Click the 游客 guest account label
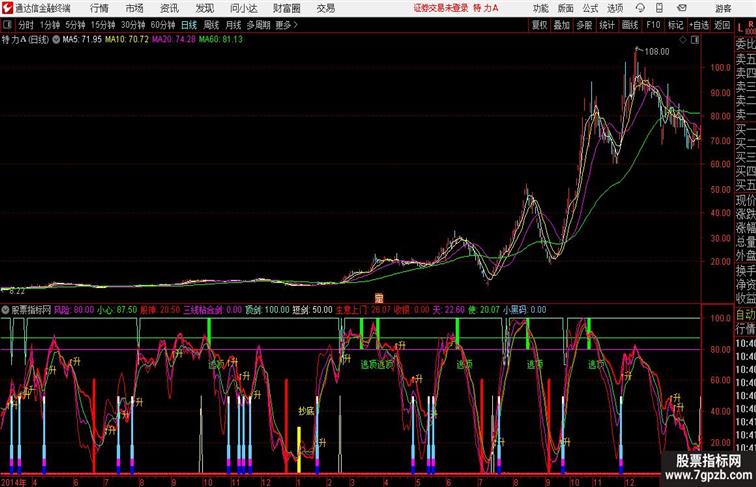 coord(723,8)
